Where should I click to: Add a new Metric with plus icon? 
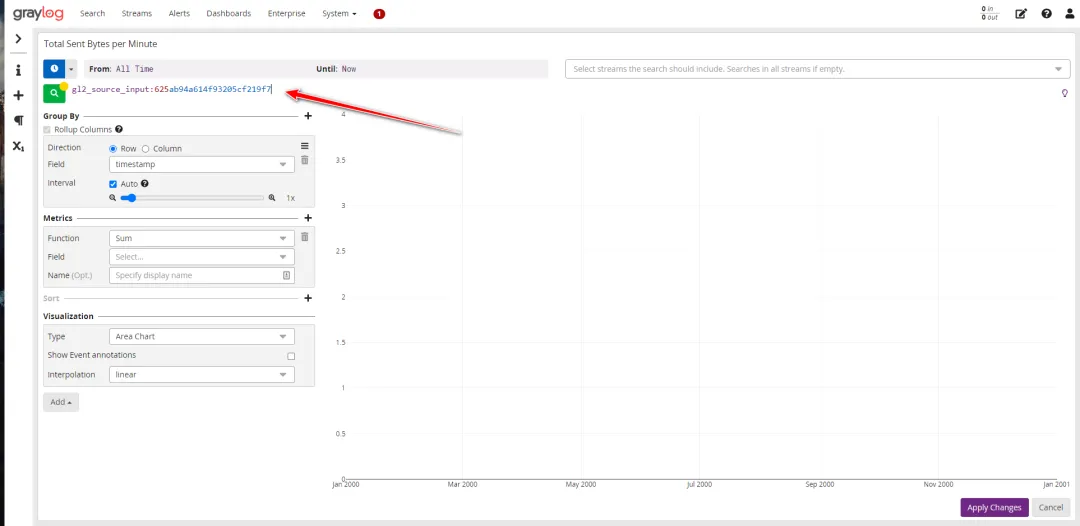click(308, 218)
